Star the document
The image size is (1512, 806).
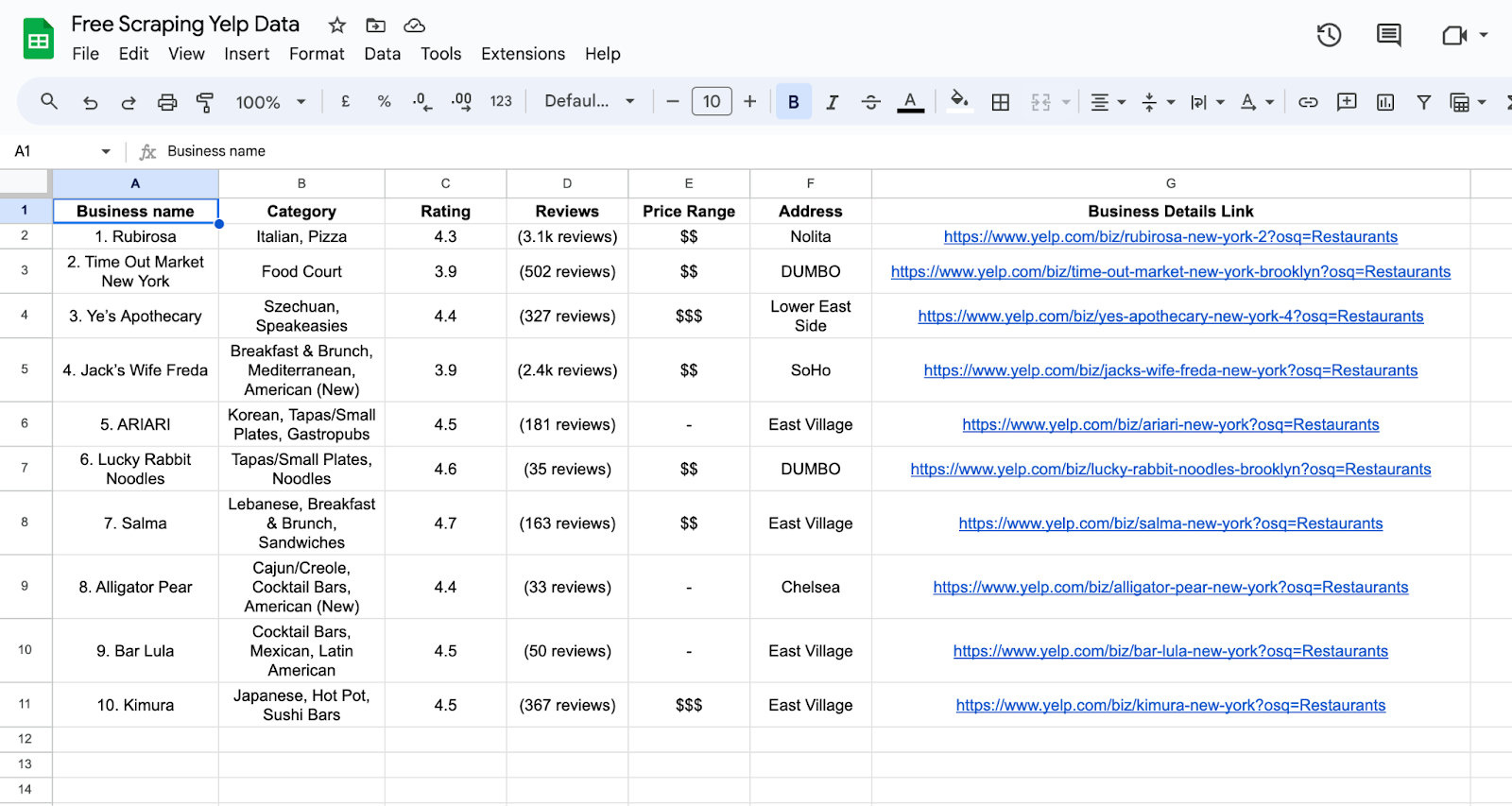point(337,26)
